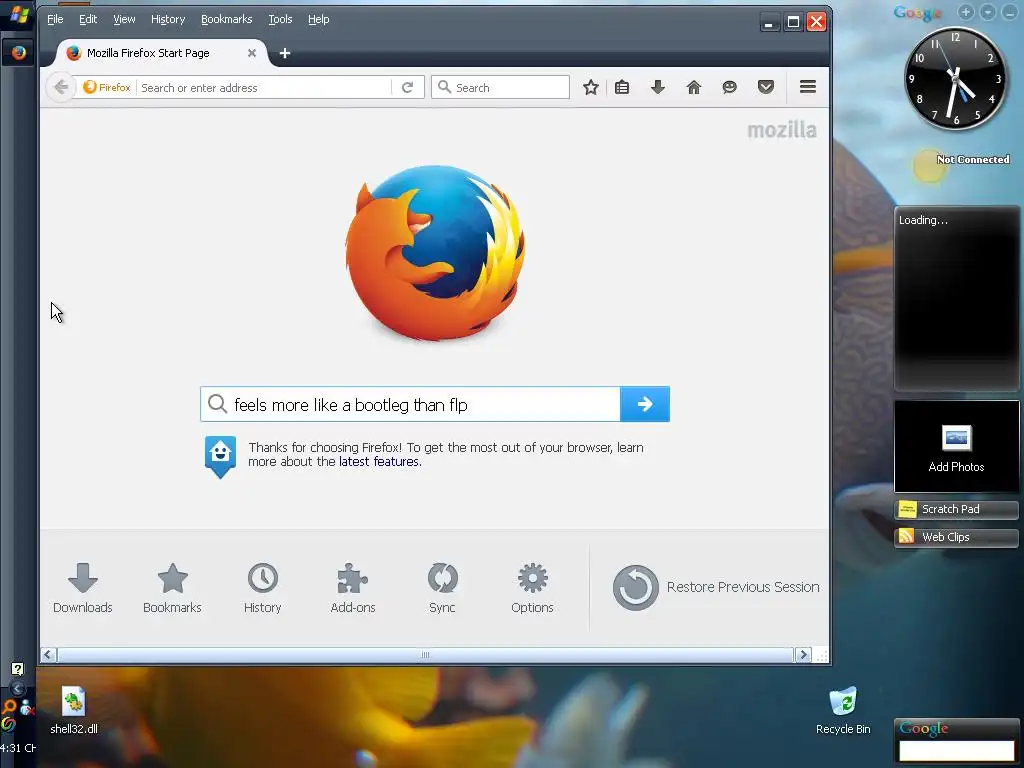Click the toolbar Search box
This screenshot has height=768, width=1024.
(500, 87)
